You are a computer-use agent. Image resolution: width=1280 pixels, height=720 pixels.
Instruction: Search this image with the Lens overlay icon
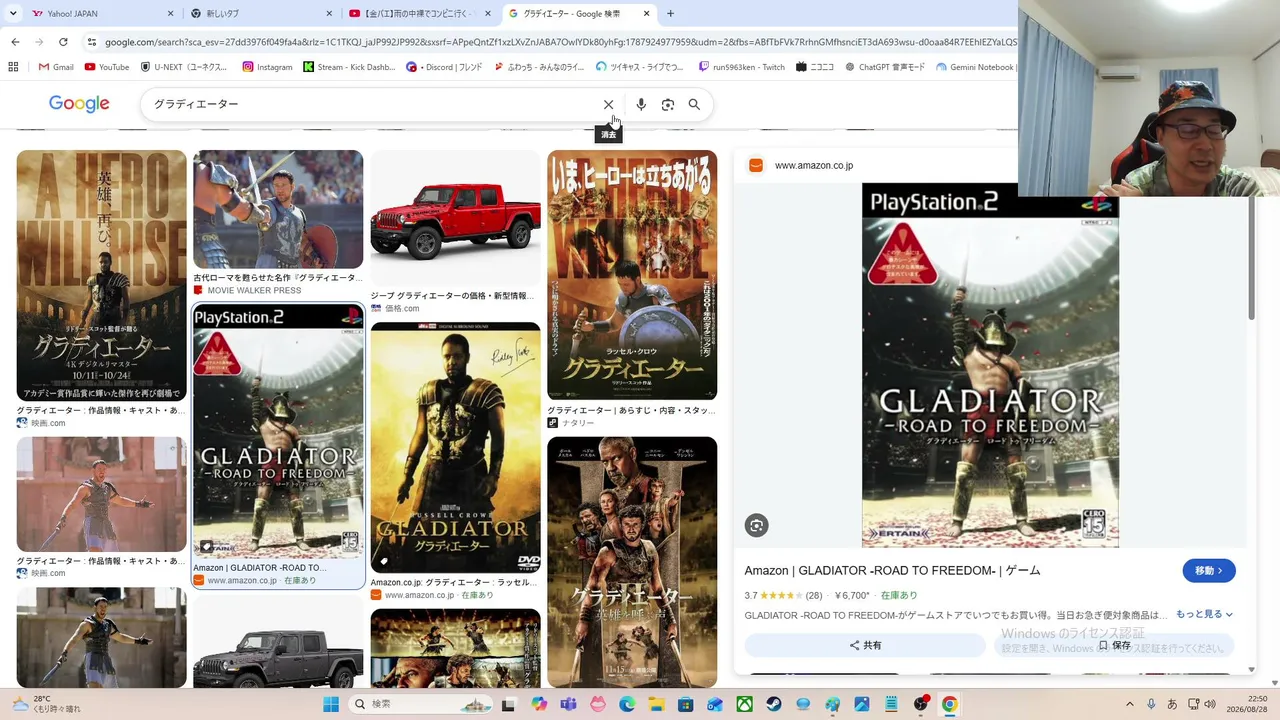757,525
